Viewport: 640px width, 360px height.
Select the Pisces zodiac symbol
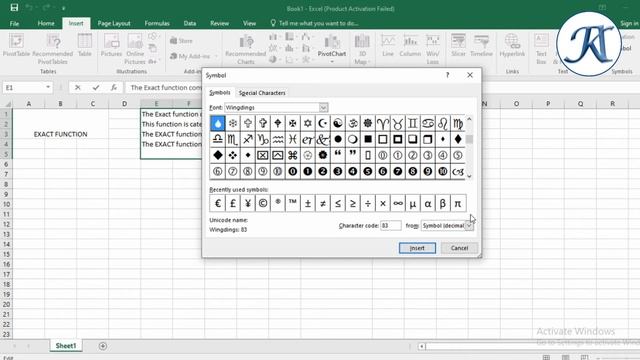[x=293, y=140]
